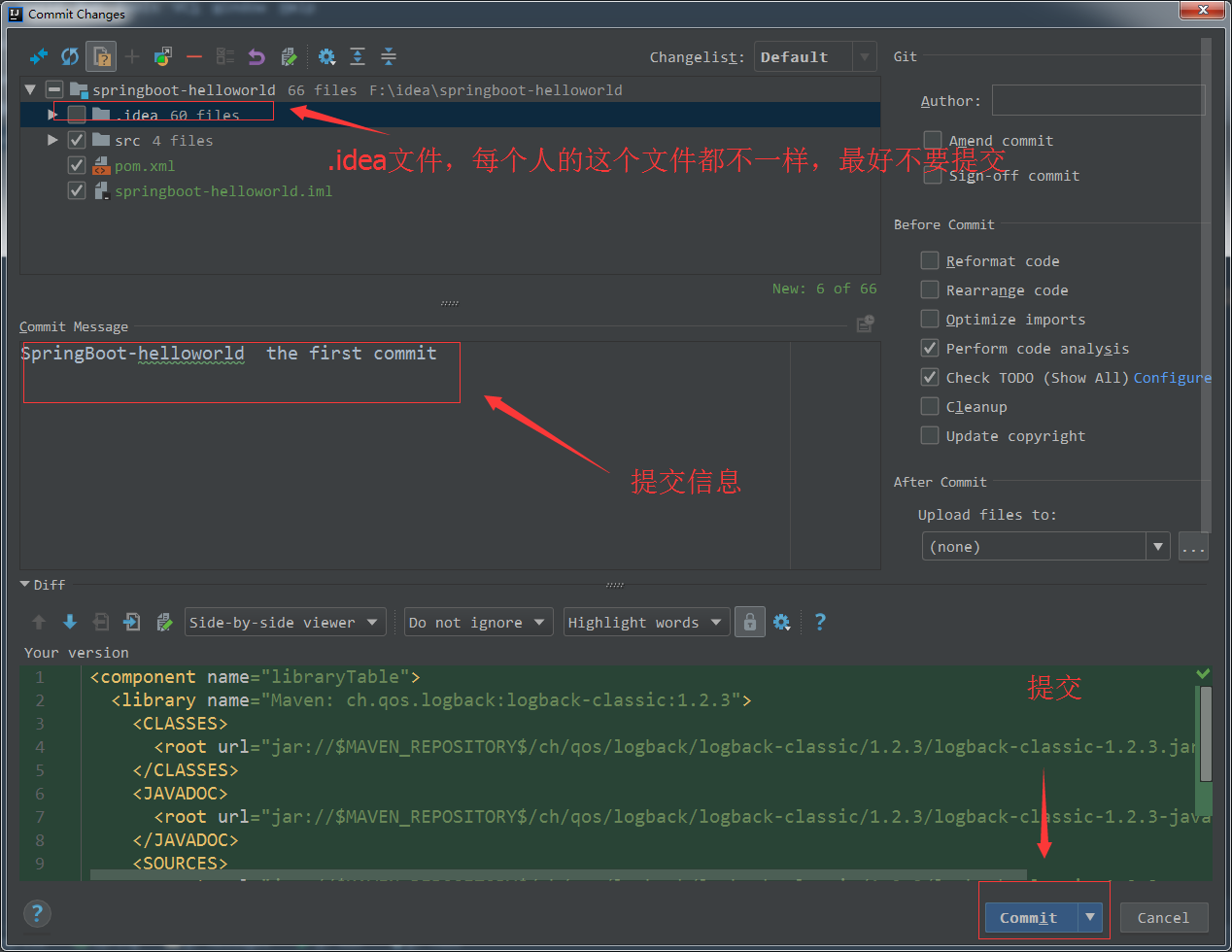The height and width of the screenshot is (952, 1232).
Task: Click the src folder icon
Action: point(101,140)
